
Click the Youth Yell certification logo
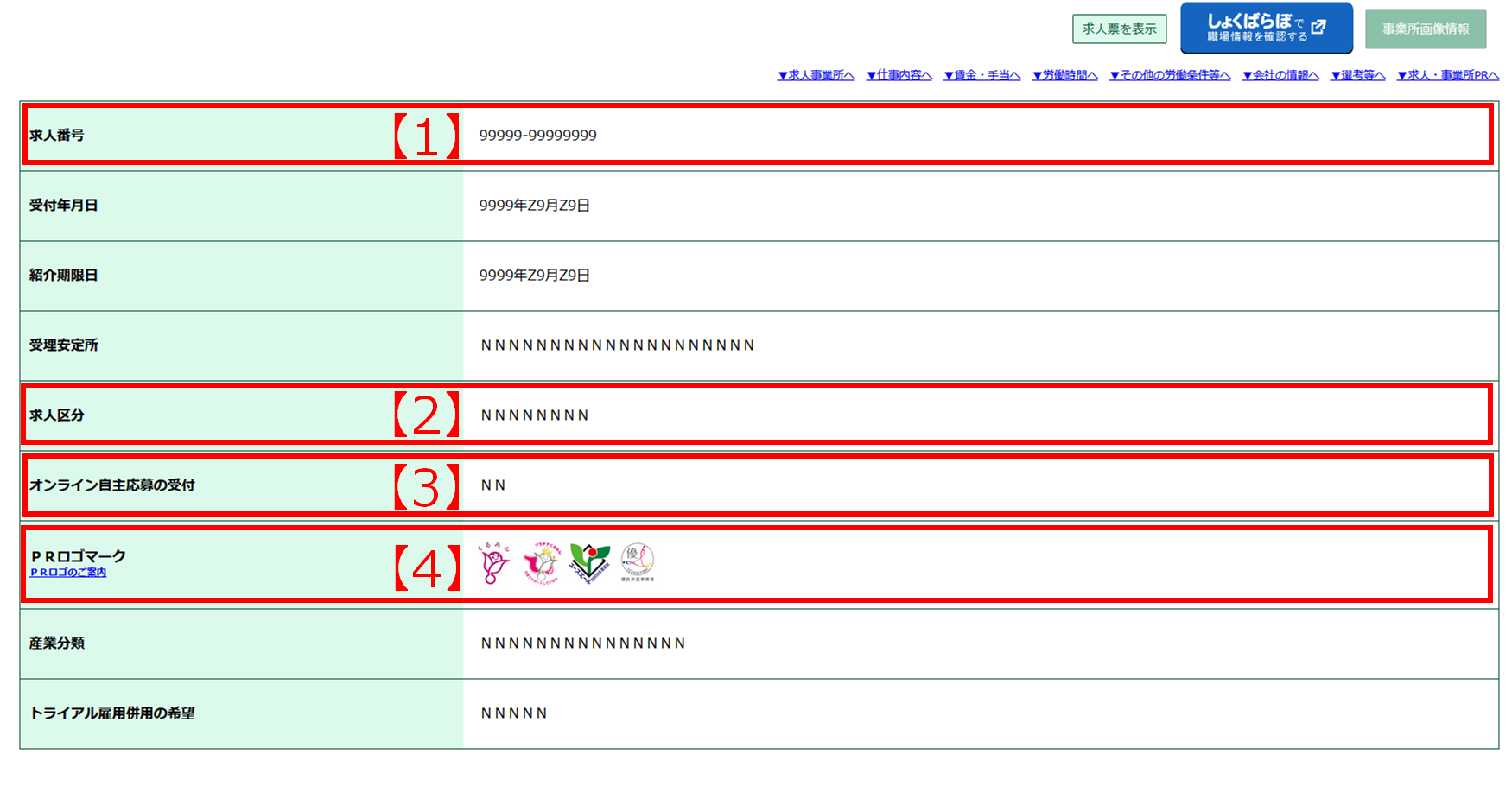[x=590, y=563]
